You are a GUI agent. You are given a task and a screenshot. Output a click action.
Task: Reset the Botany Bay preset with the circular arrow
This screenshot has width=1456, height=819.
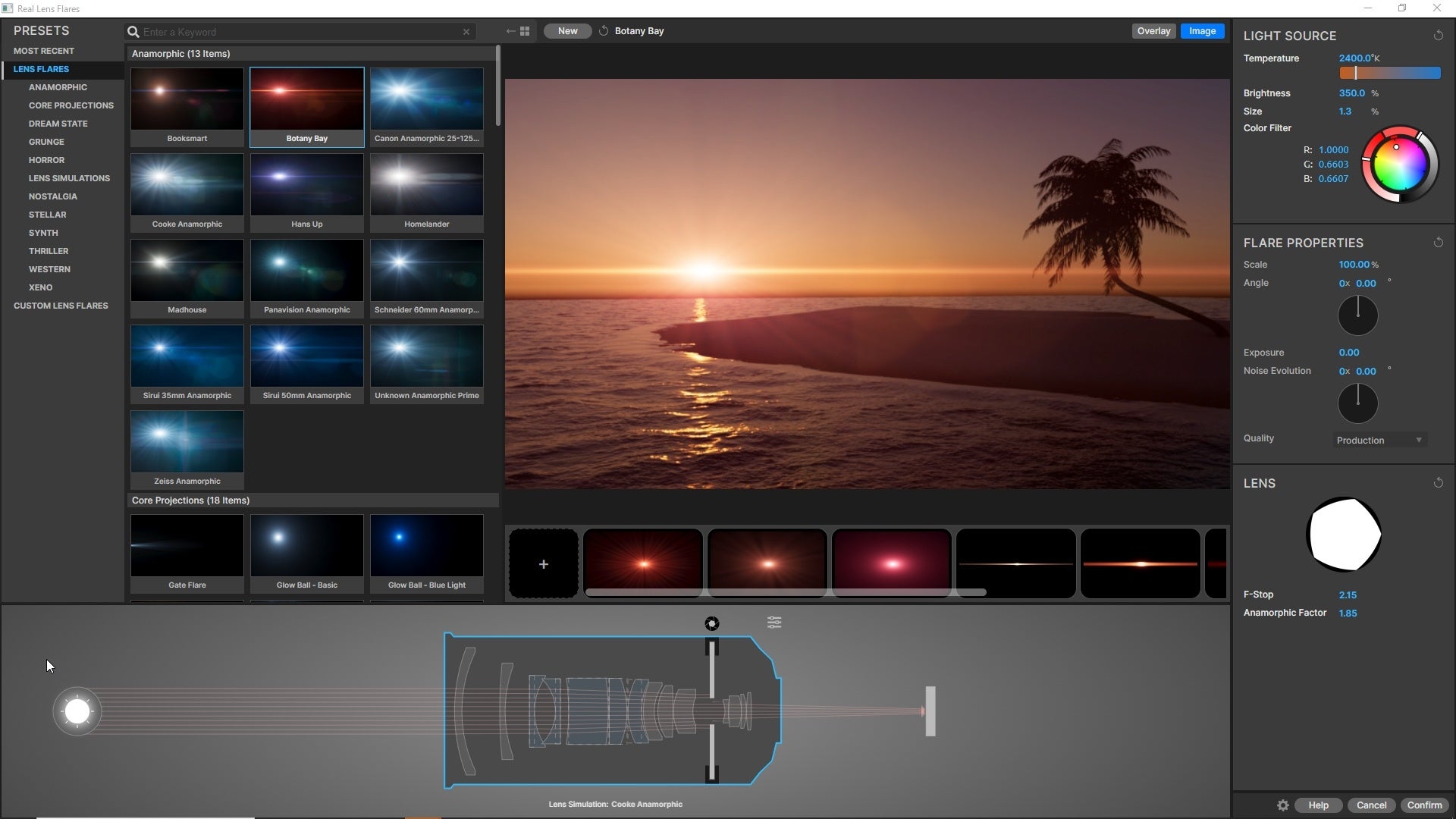pos(603,31)
